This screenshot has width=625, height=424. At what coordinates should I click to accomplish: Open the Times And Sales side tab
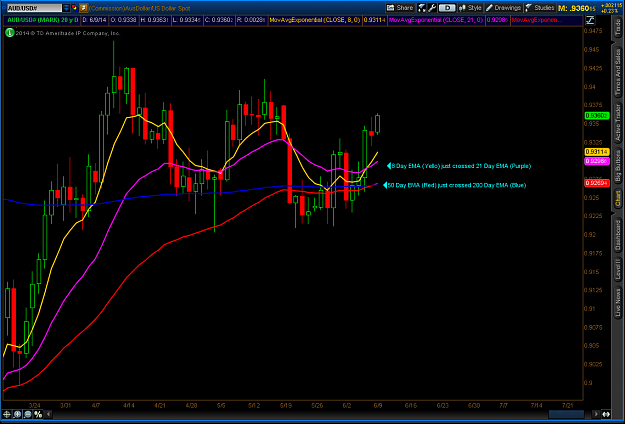[x=618, y=71]
